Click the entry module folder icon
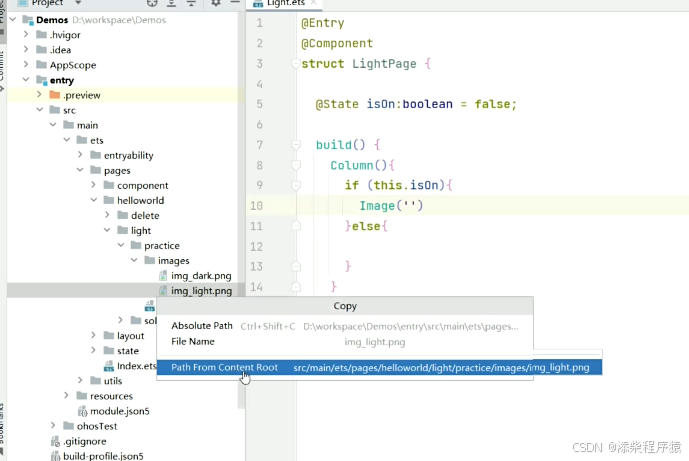This screenshot has width=689, height=461. pos(42,80)
